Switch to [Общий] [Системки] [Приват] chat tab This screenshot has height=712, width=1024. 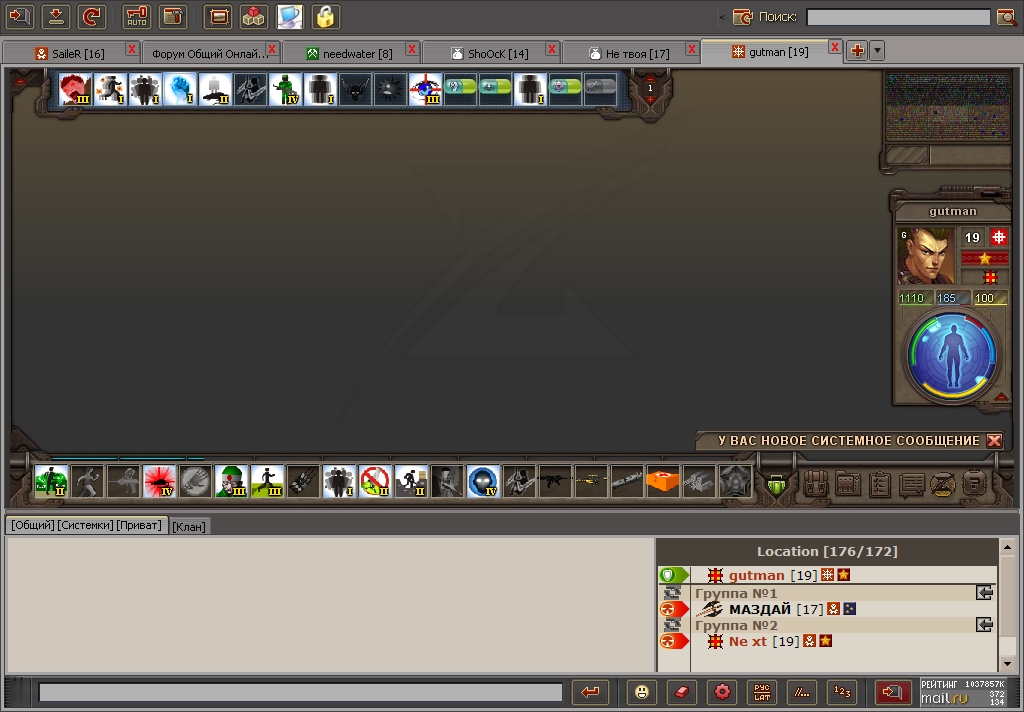click(86, 525)
